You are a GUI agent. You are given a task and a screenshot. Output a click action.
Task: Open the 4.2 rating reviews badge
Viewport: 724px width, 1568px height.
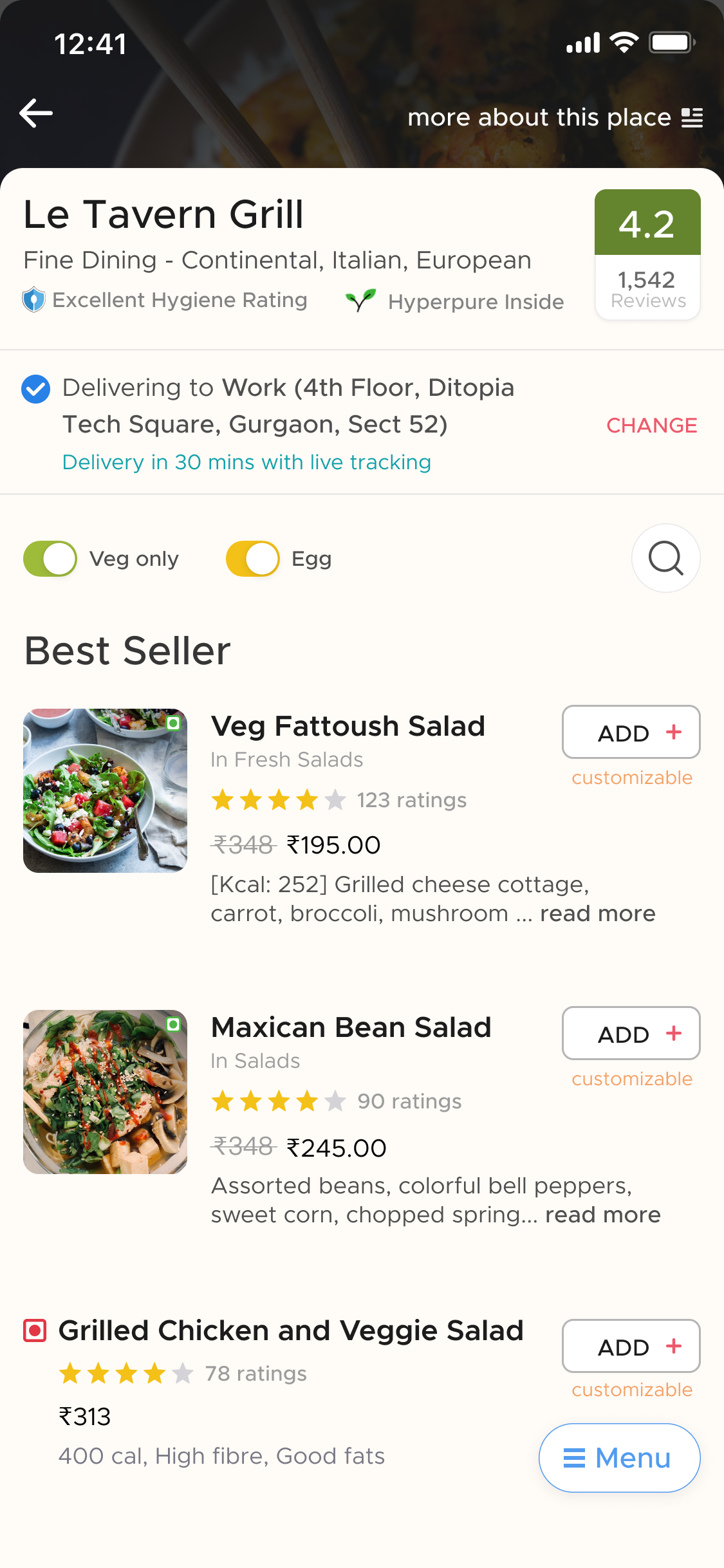click(647, 254)
